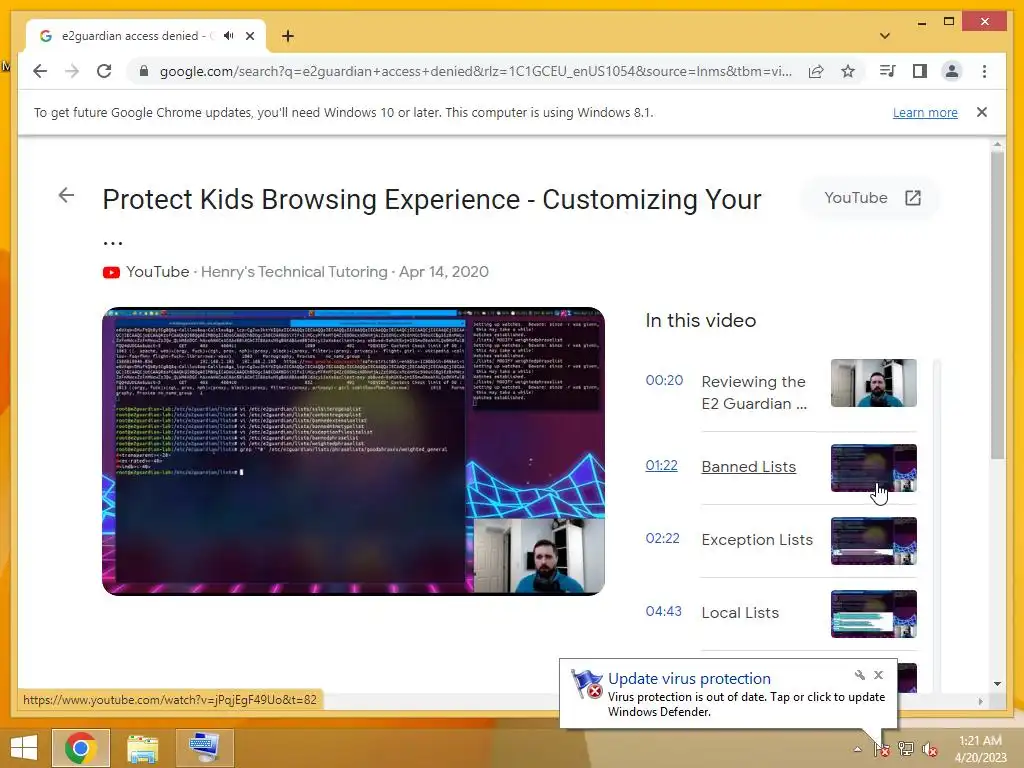
Task: Play the main video preview
Action: [x=353, y=451]
